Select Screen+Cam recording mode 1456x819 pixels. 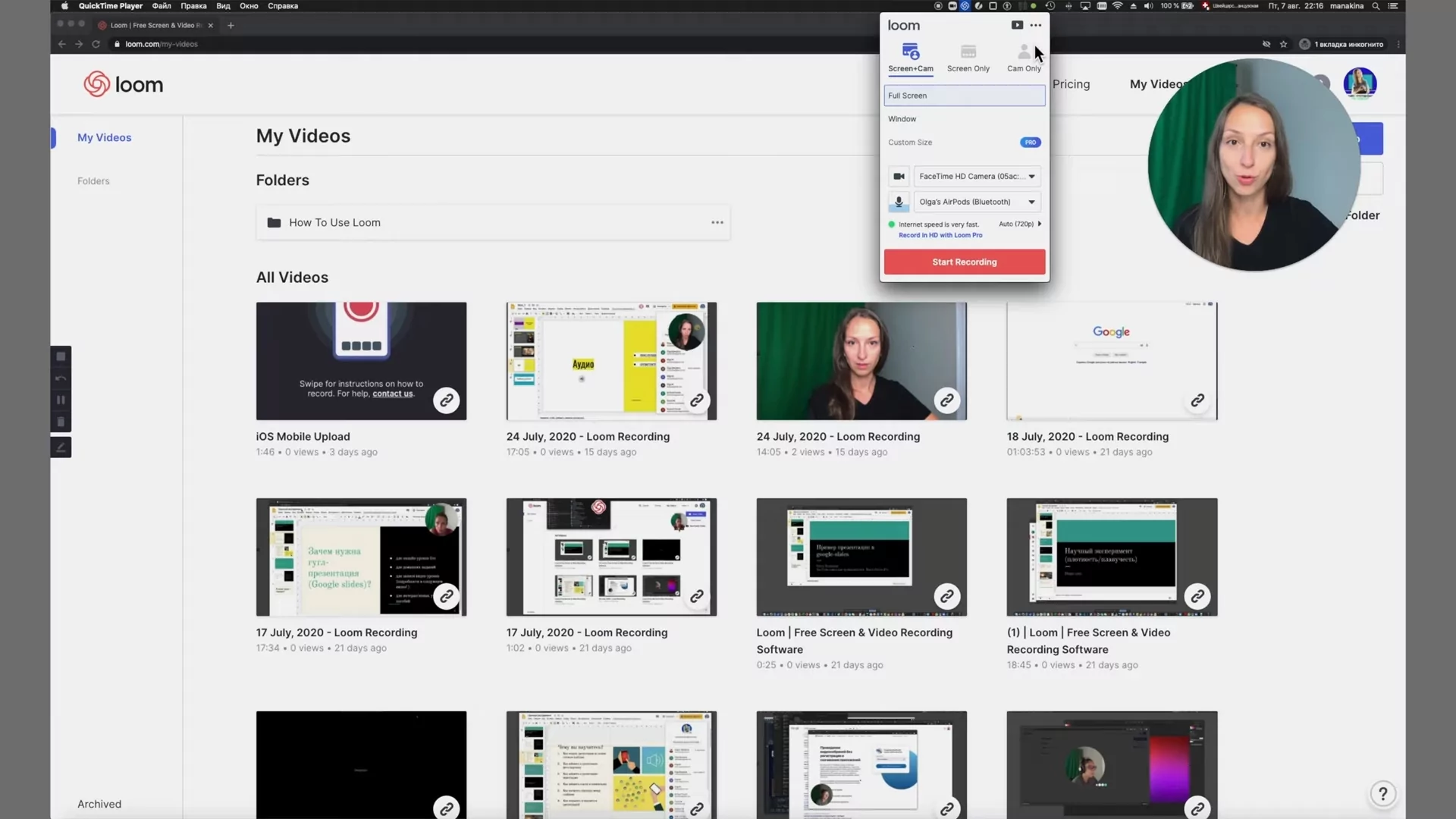tap(911, 58)
